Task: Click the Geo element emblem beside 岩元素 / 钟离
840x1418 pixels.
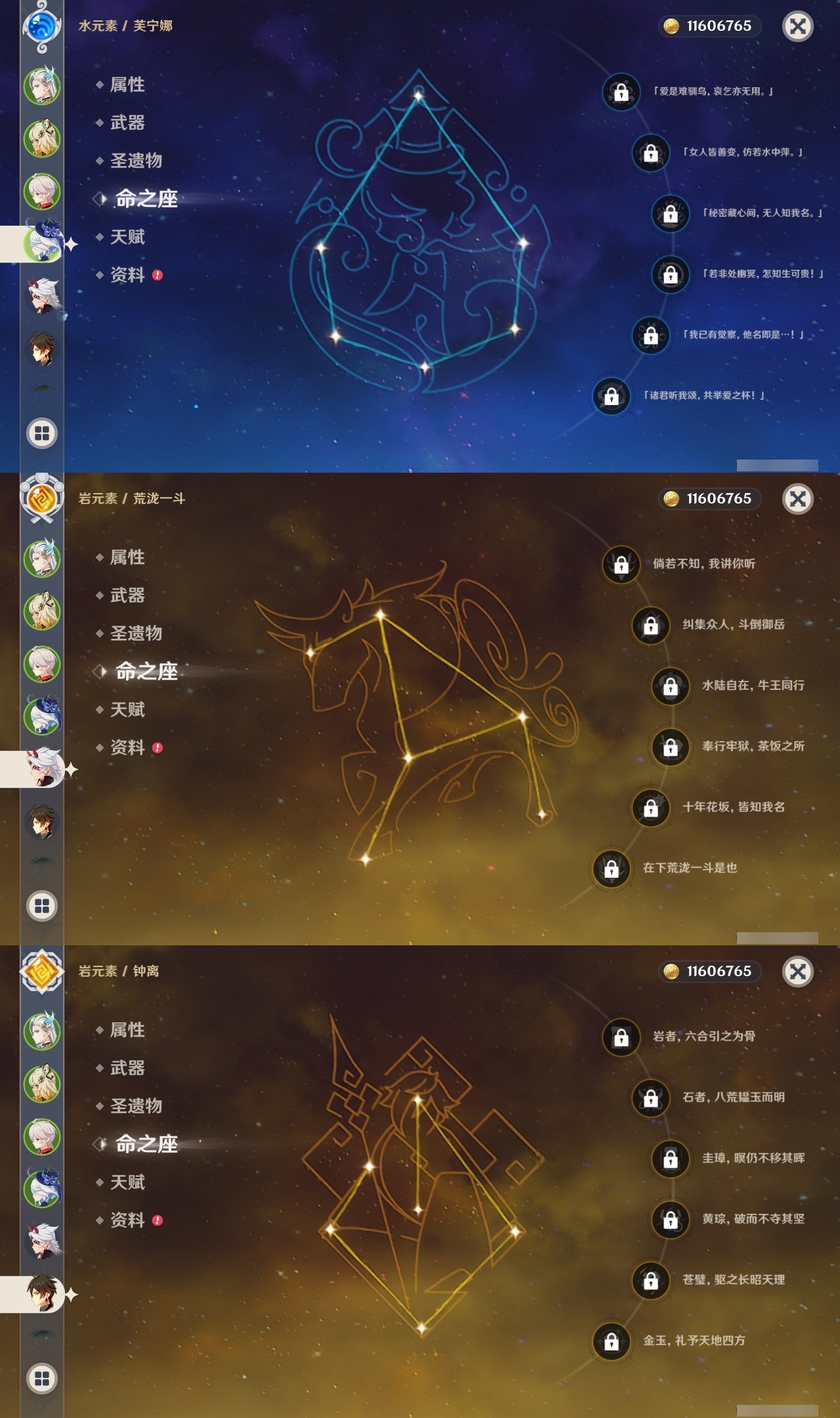Action: 42,972
